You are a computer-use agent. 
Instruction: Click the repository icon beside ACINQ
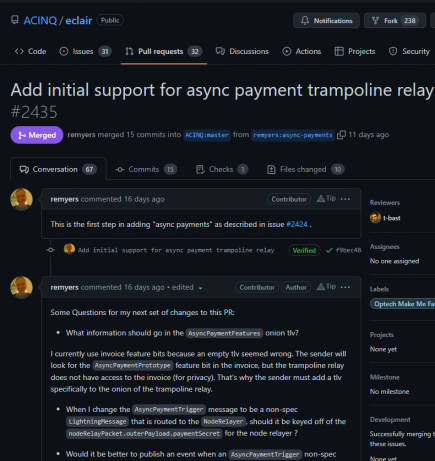(15, 20)
